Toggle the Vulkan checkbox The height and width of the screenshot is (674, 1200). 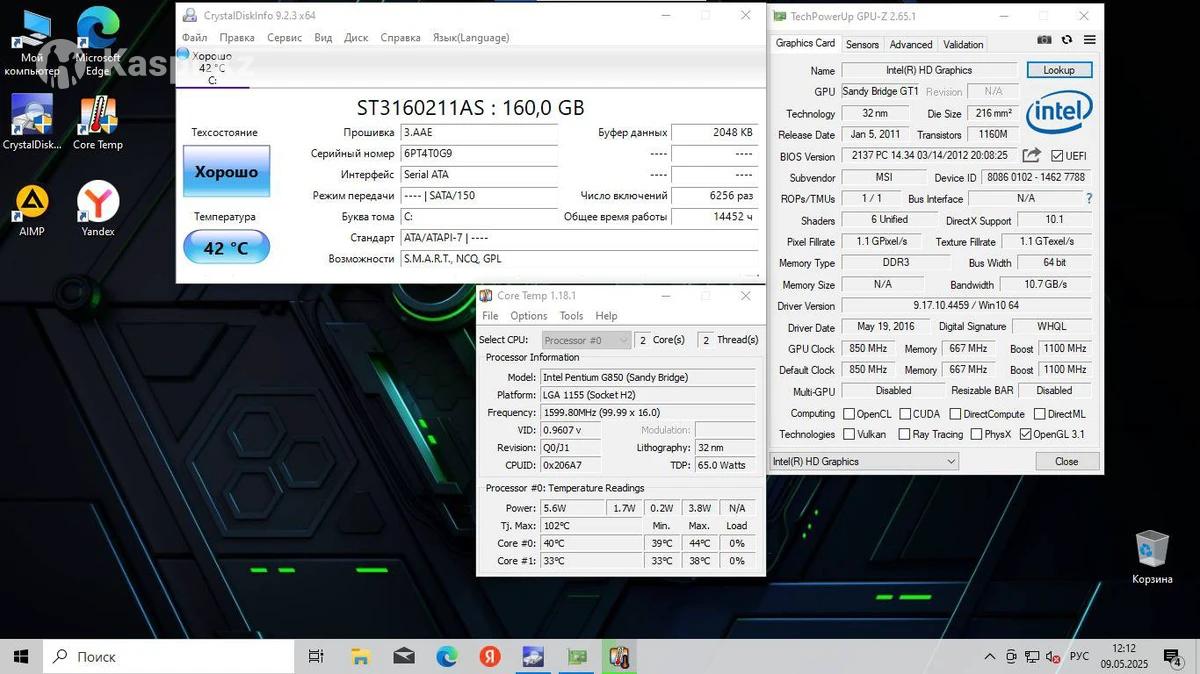coord(849,434)
